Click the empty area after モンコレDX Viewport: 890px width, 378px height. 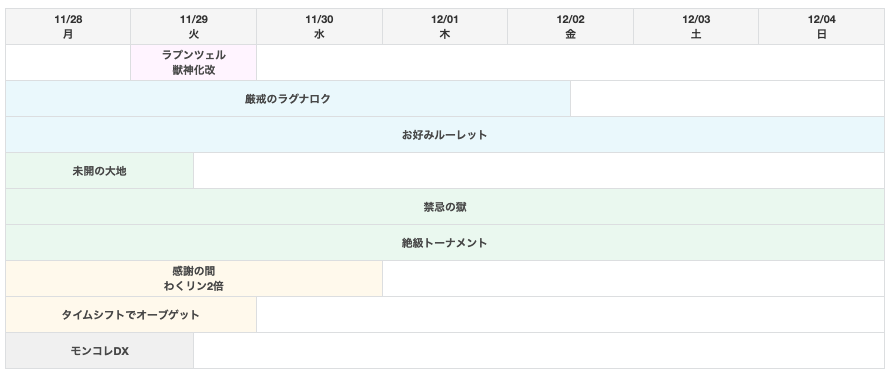(x=539, y=351)
